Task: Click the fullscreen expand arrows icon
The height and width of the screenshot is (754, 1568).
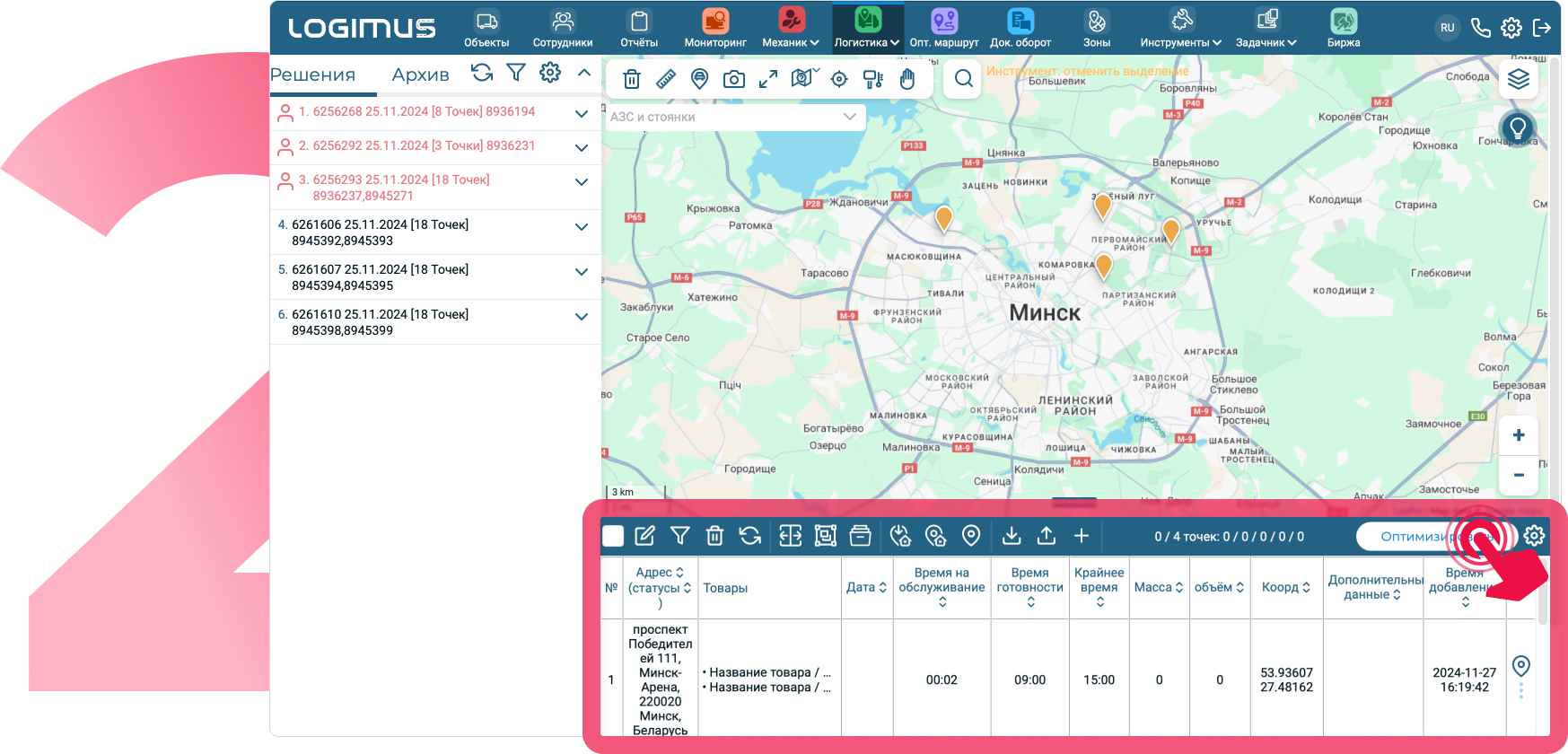Action: coord(768,79)
